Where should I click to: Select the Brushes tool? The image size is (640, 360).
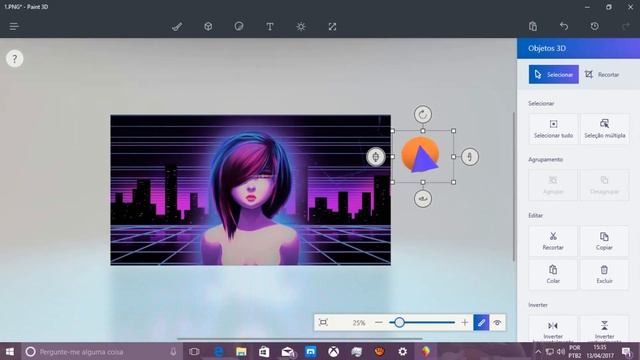[177, 27]
